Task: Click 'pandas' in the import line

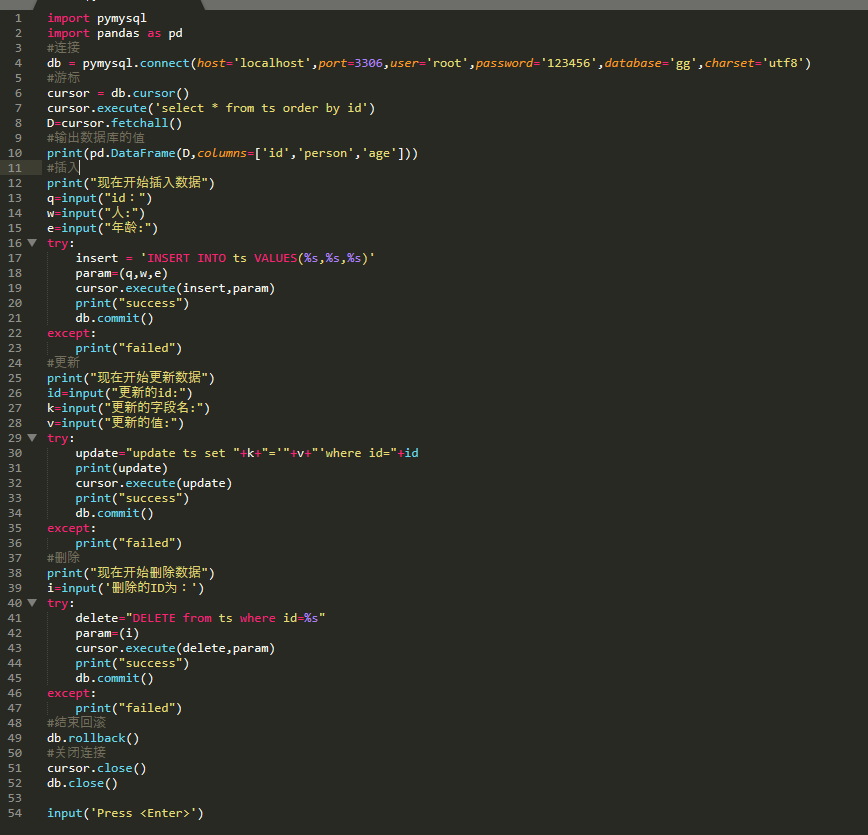Action: [118, 33]
